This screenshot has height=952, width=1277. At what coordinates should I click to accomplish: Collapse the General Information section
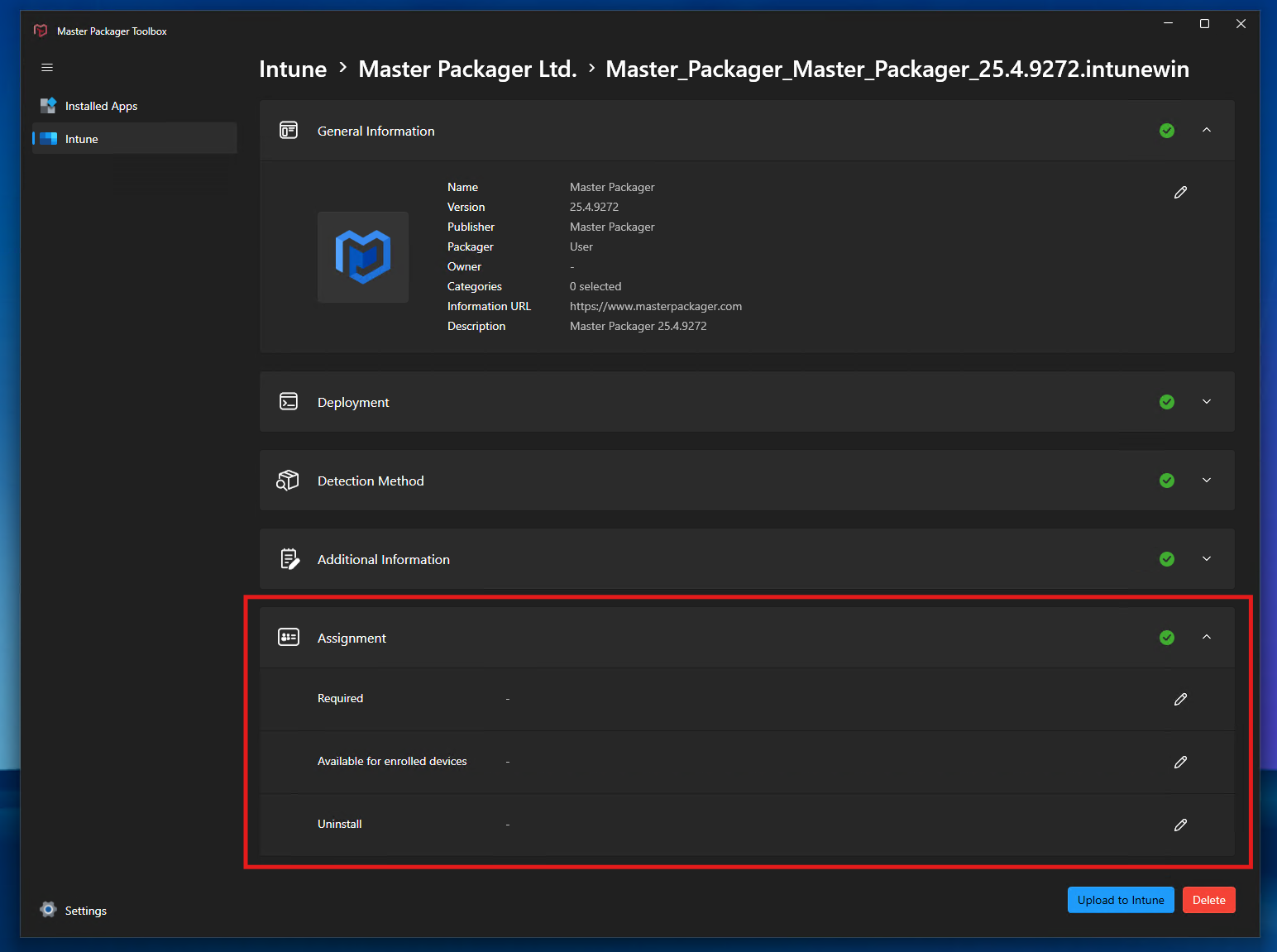tap(1207, 130)
